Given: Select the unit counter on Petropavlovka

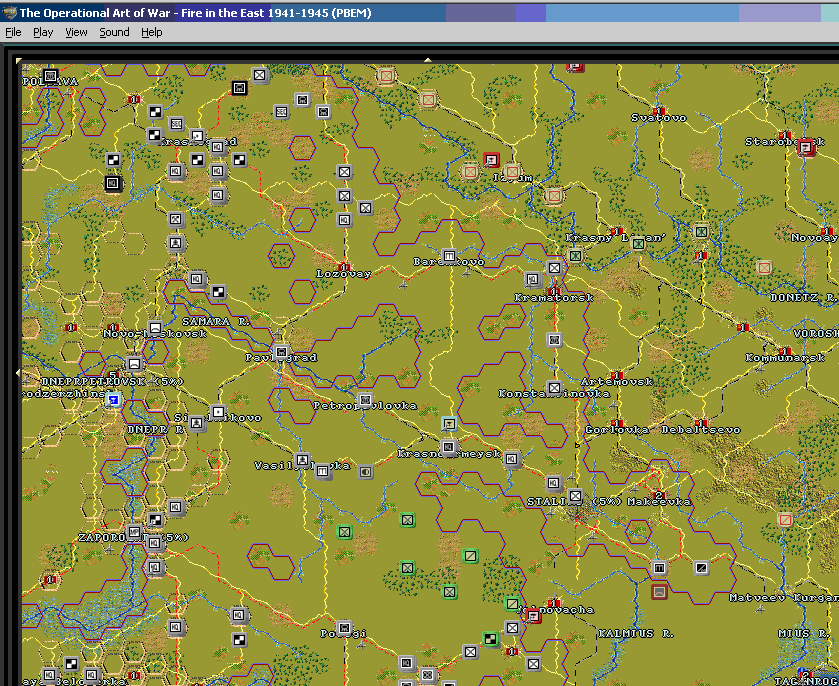Looking at the screenshot, I should tap(365, 400).
